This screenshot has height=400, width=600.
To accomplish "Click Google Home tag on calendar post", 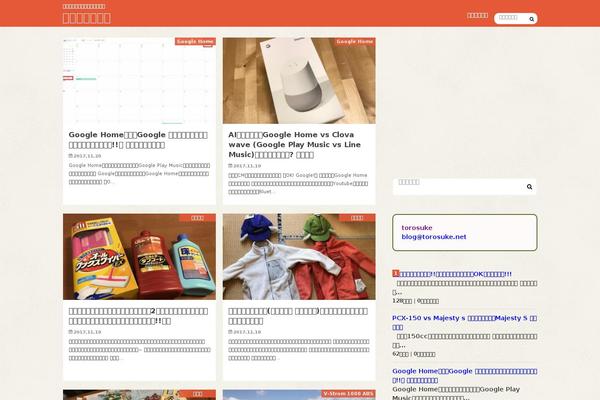I will (x=195, y=41).
